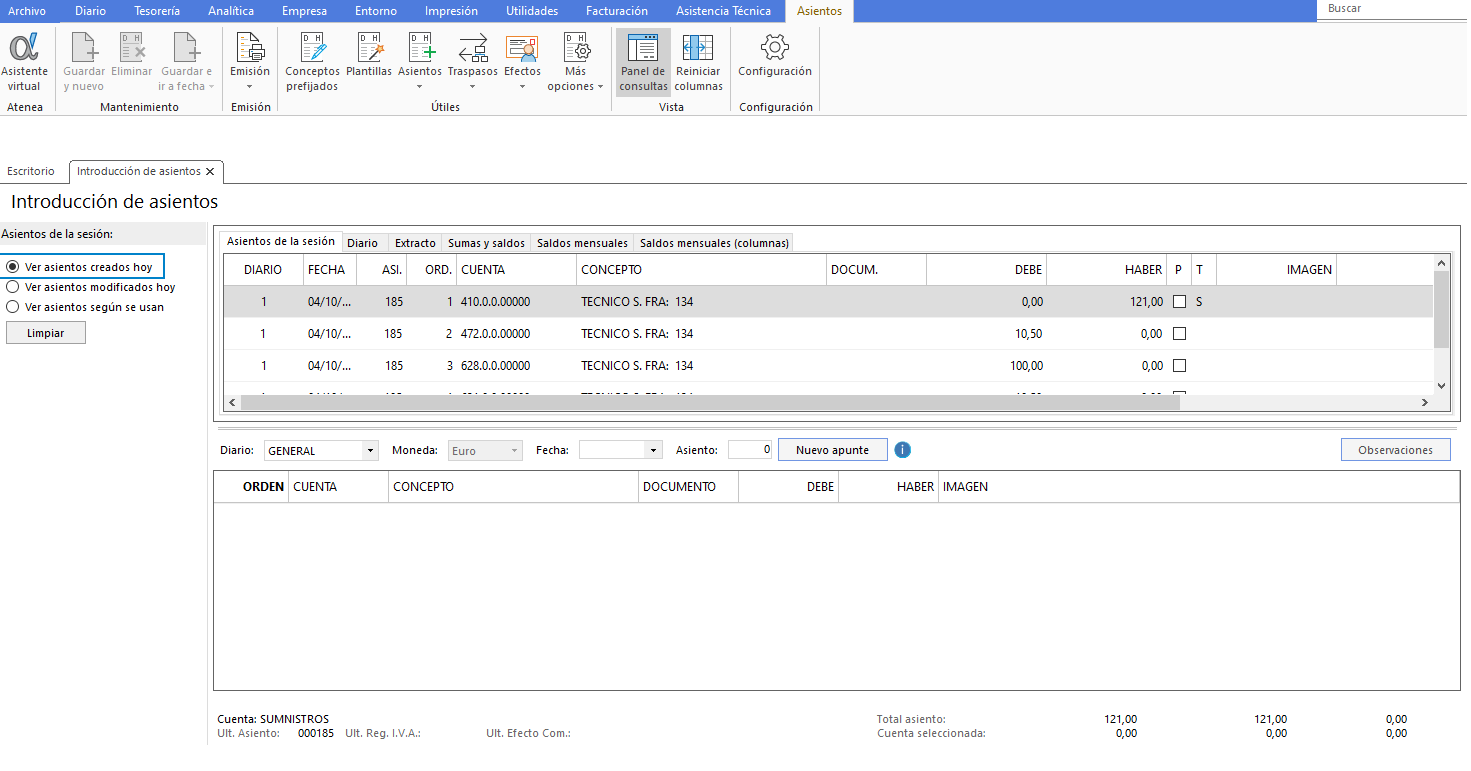This screenshot has height=771, width=1471.
Task: Open the Saldos mensuales tab
Action: (x=582, y=243)
